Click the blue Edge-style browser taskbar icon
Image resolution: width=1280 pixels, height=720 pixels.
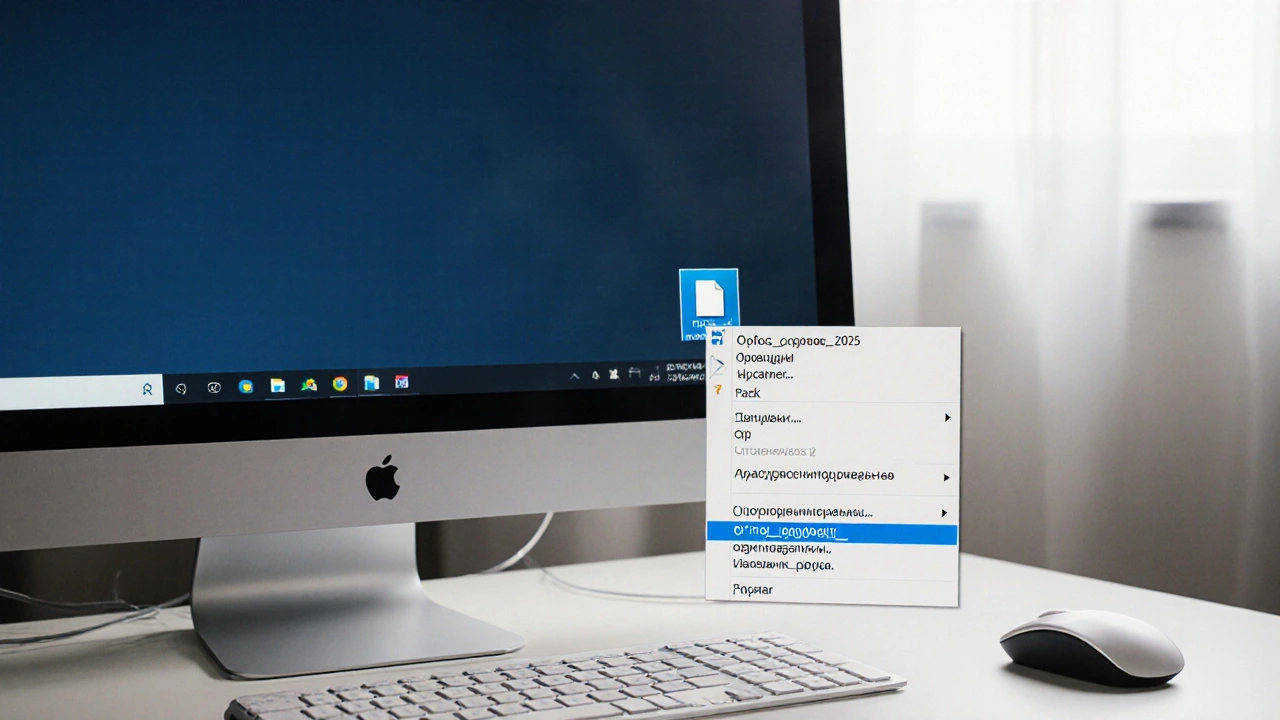(246, 386)
